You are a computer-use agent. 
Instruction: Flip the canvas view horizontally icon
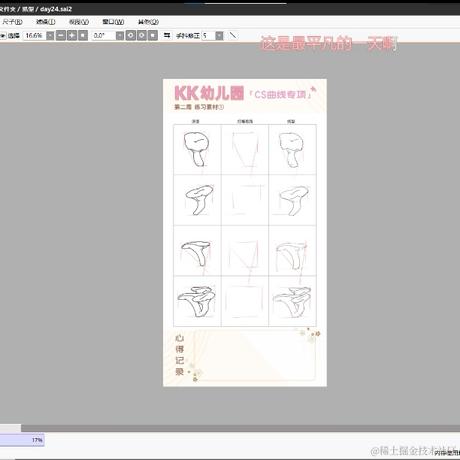pyautogui.click(x=167, y=35)
